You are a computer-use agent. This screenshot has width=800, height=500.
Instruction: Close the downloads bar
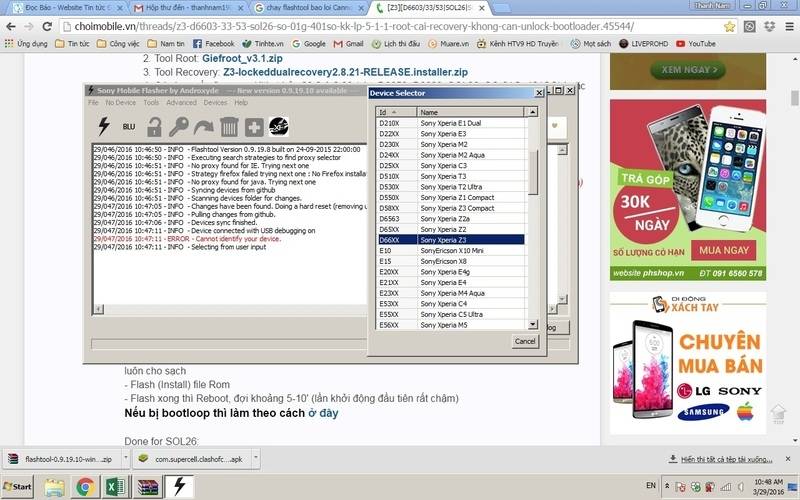pos(788,459)
